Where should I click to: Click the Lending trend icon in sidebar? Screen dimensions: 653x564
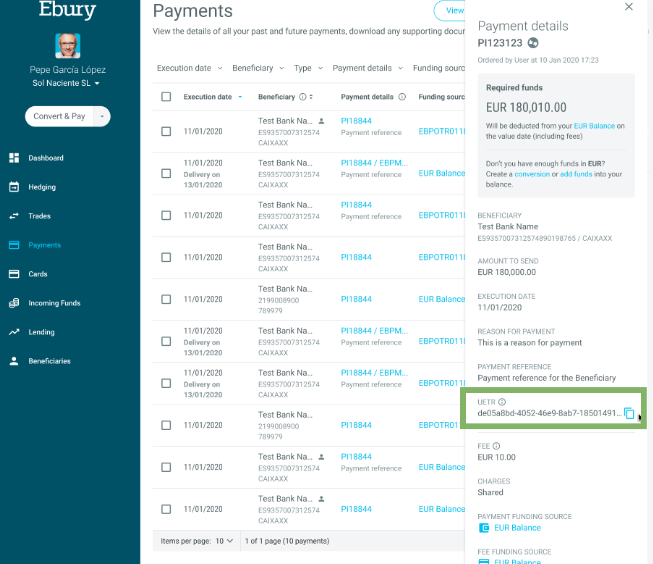[14, 332]
